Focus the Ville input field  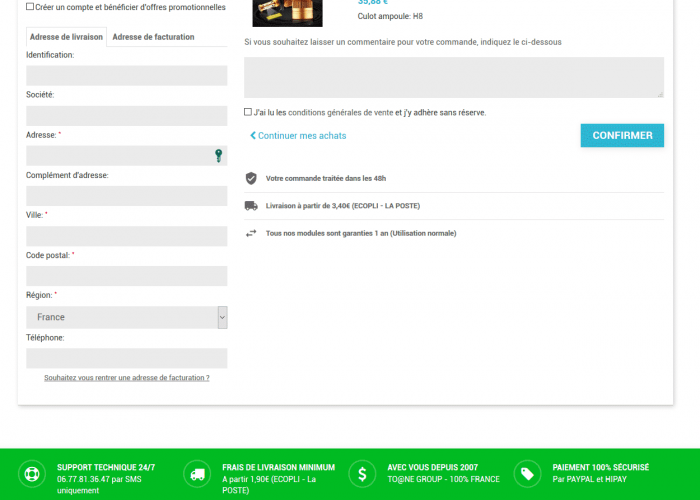126,236
